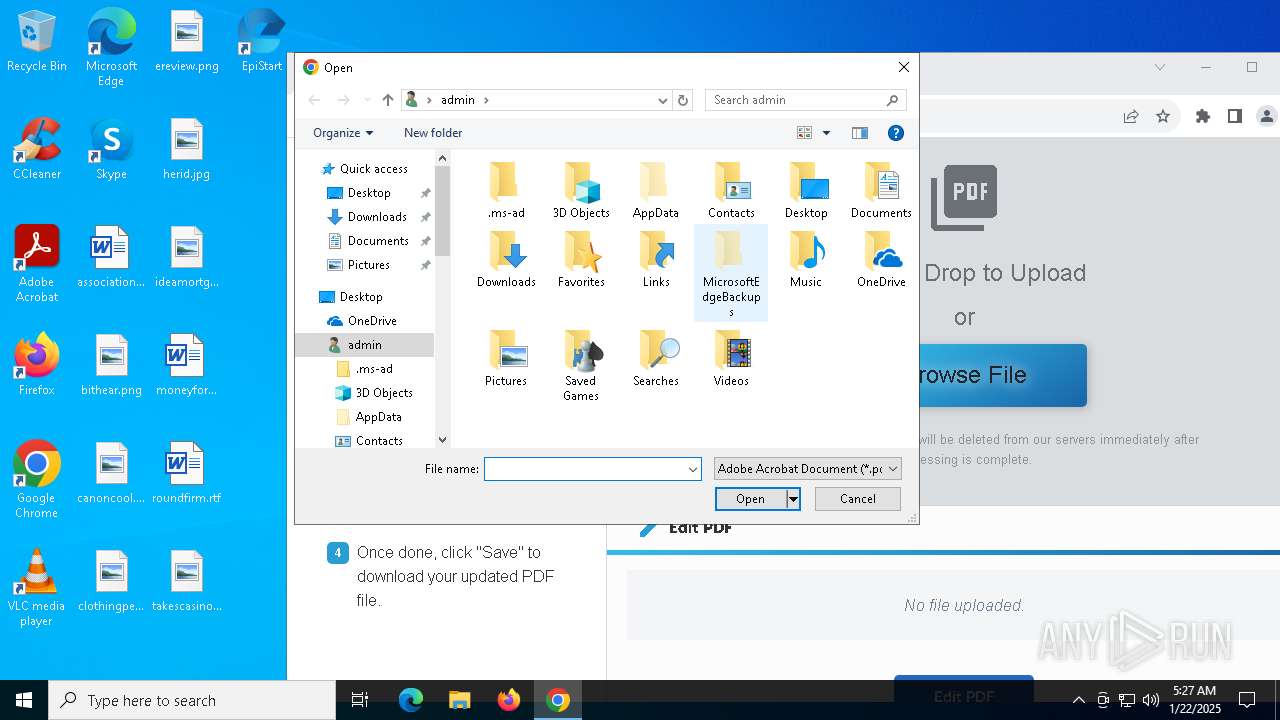Cancel the Open dialog

pos(858,498)
